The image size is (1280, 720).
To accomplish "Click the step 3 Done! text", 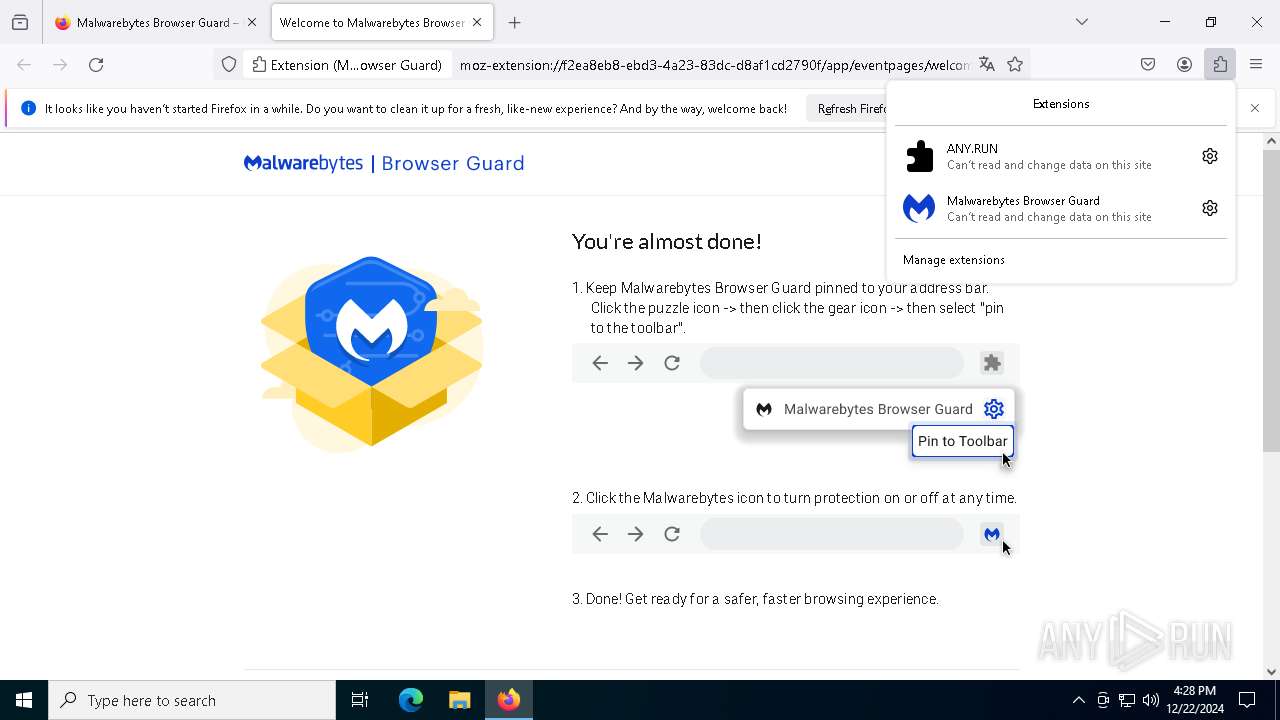I will 755,599.
